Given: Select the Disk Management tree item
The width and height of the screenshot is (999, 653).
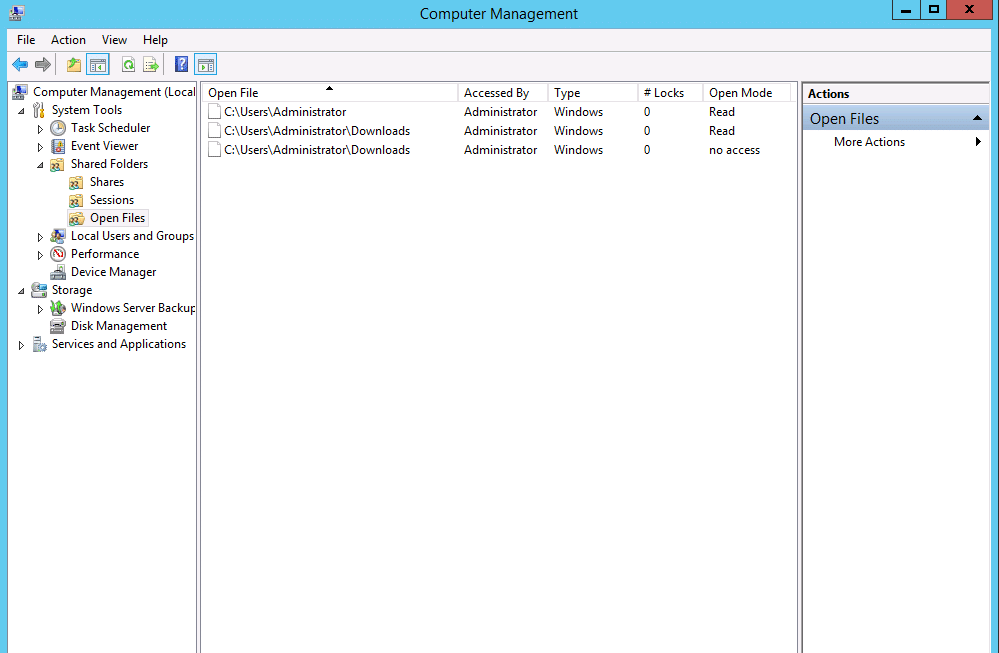Looking at the screenshot, I should click(119, 326).
